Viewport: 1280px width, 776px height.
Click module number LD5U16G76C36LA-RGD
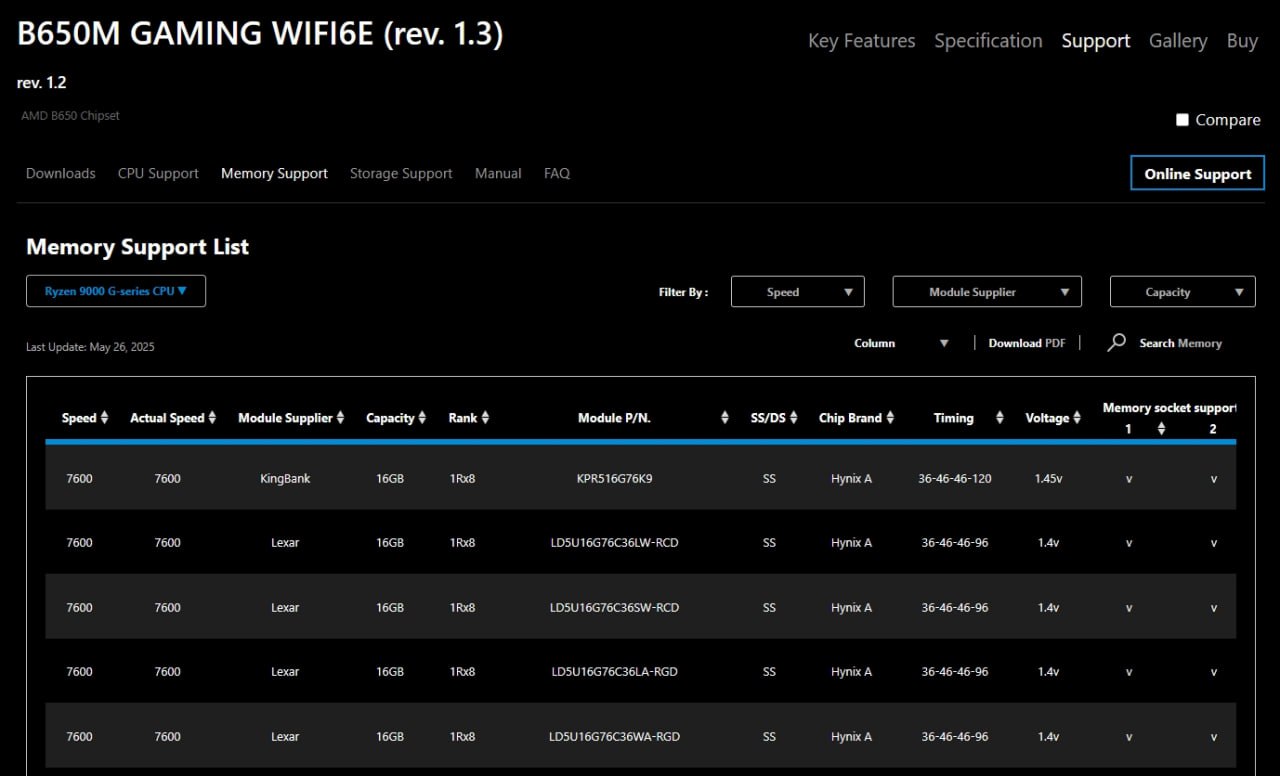pyautogui.click(x=614, y=672)
